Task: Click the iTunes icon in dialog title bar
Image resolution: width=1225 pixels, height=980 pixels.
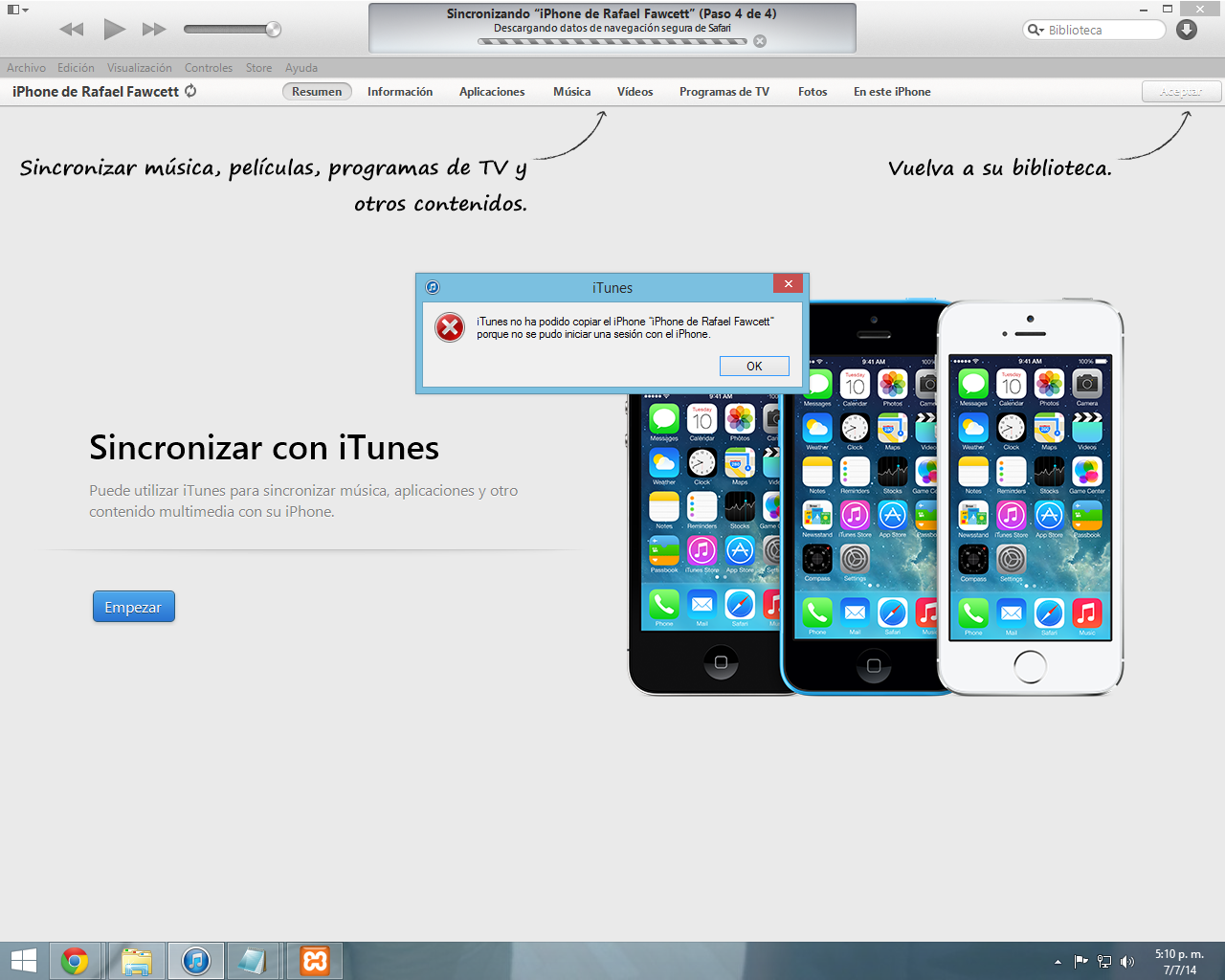Action: coord(433,287)
